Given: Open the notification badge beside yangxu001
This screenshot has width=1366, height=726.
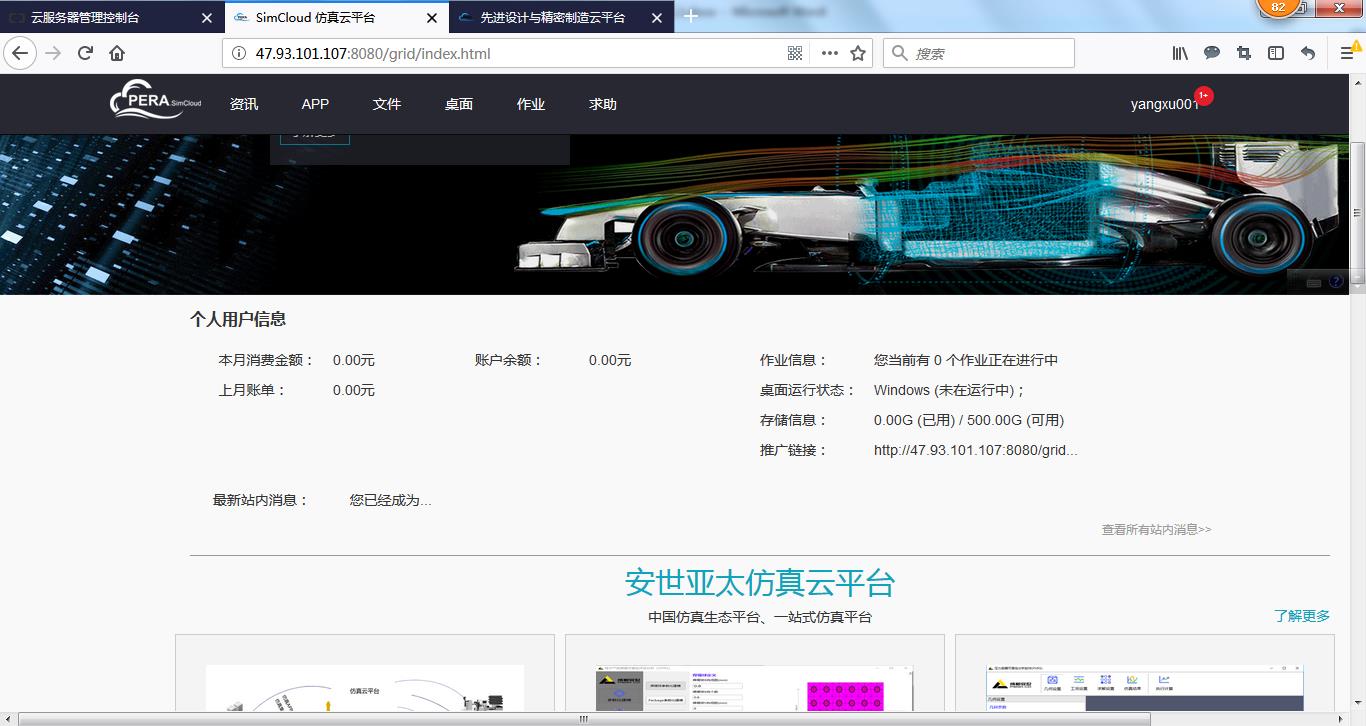Looking at the screenshot, I should (1203, 95).
